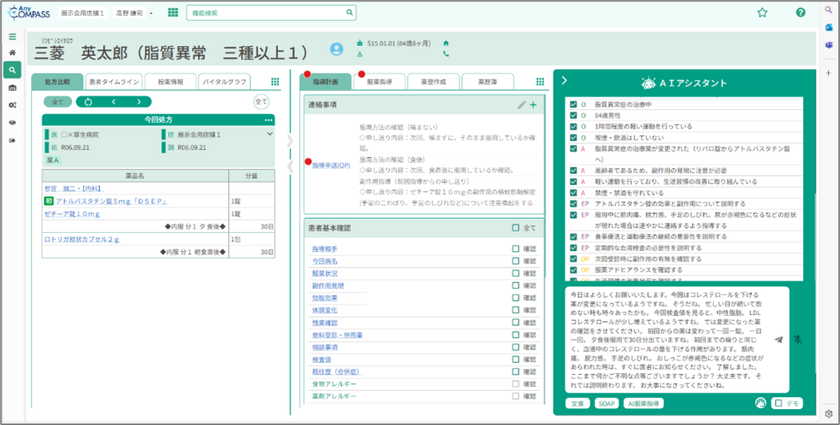Click the SOAP button

(604, 403)
